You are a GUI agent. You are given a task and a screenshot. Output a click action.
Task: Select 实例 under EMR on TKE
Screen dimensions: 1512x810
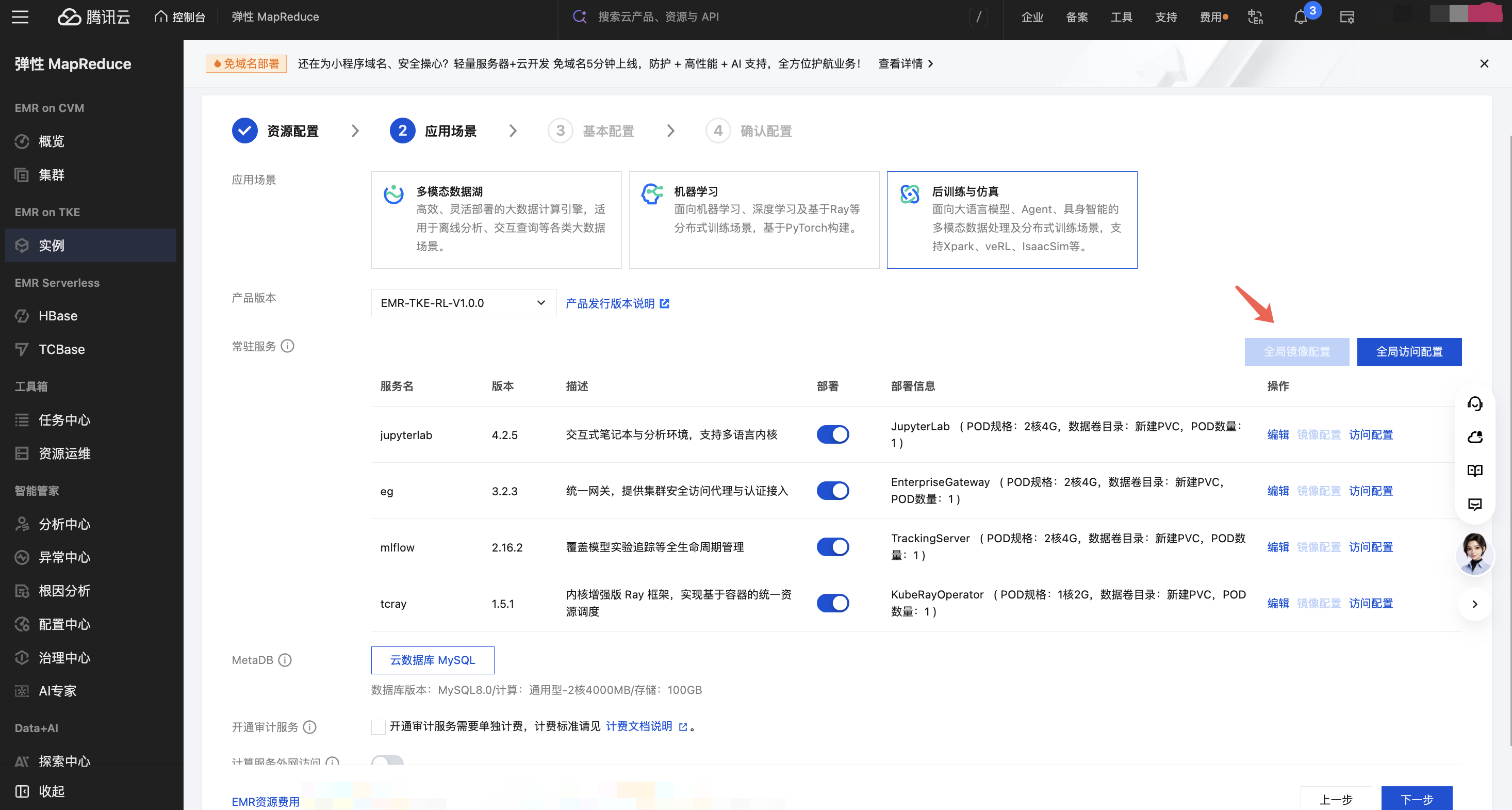pos(90,245)
